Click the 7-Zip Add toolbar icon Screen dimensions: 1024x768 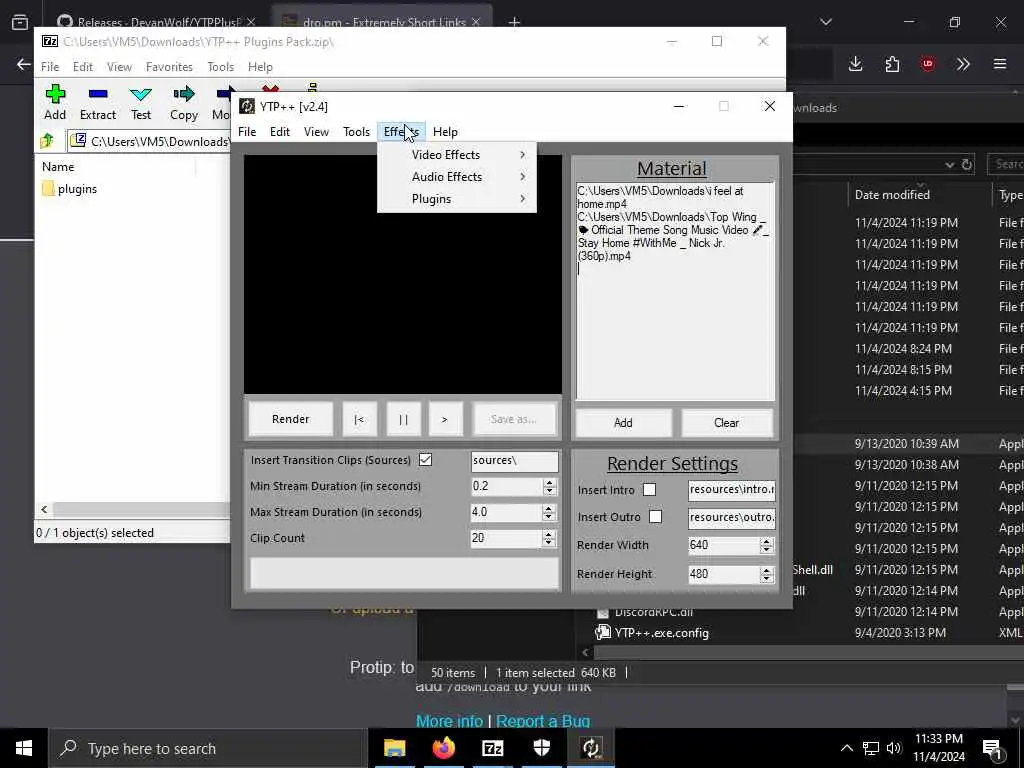pos(55,103)
